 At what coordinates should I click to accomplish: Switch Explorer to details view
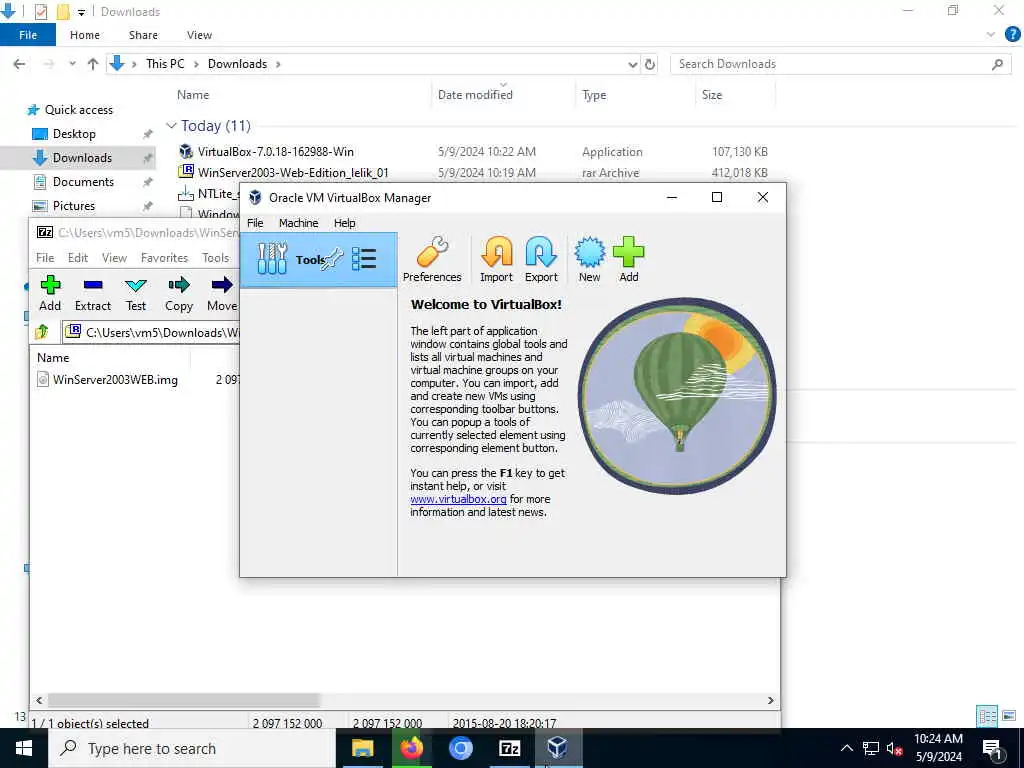click(987, 716)
